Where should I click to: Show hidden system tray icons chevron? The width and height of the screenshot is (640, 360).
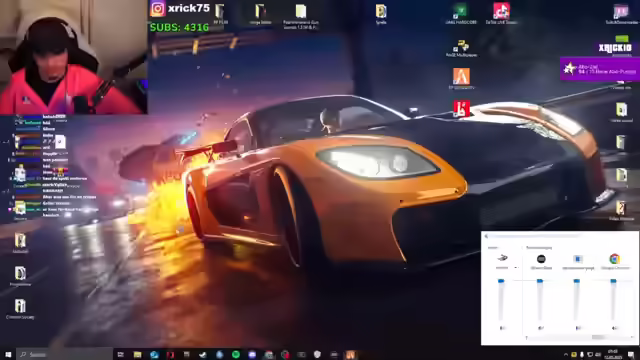566,355
